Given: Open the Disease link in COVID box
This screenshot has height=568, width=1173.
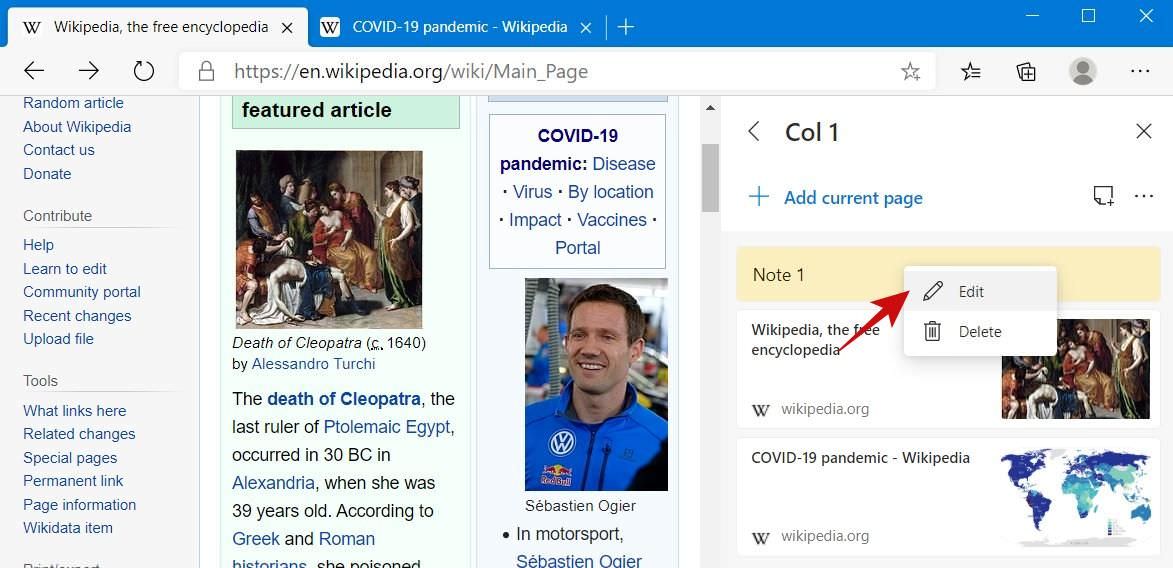Looking at the screenshot, I should click(624, 164).
